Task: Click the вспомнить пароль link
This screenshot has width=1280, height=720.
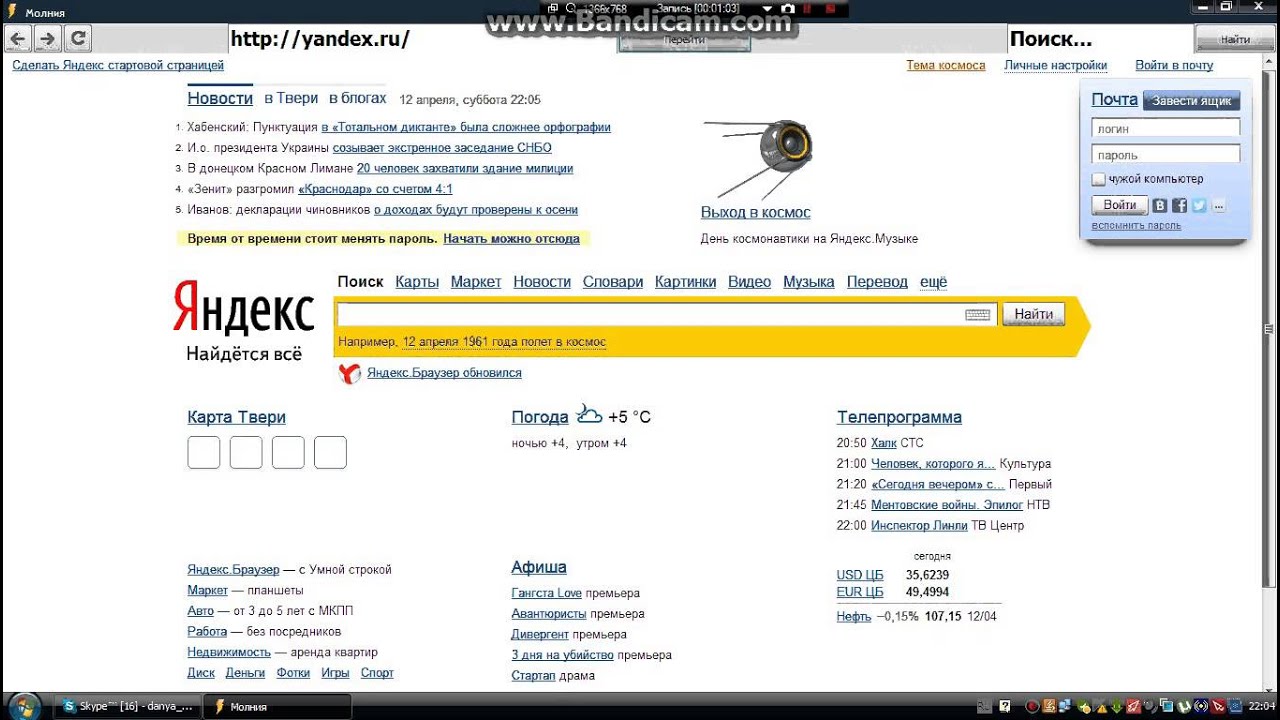Action: [x=1136, y=226]
